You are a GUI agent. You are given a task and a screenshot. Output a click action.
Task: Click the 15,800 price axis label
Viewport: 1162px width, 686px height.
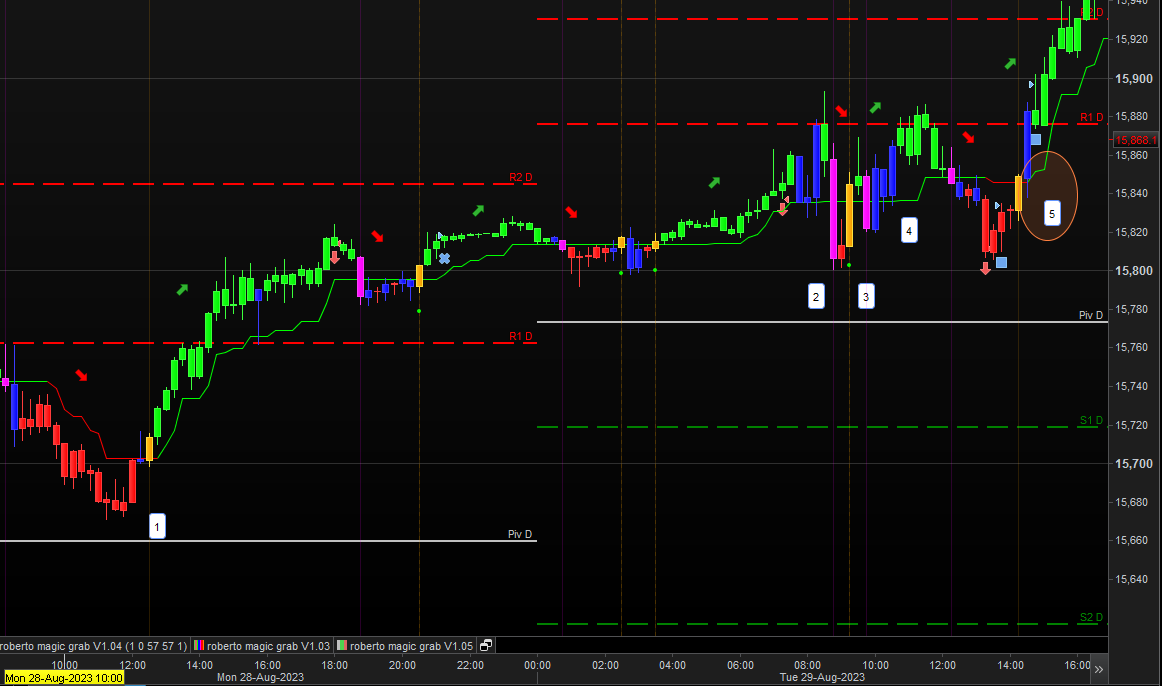[x=1134, y=271]
